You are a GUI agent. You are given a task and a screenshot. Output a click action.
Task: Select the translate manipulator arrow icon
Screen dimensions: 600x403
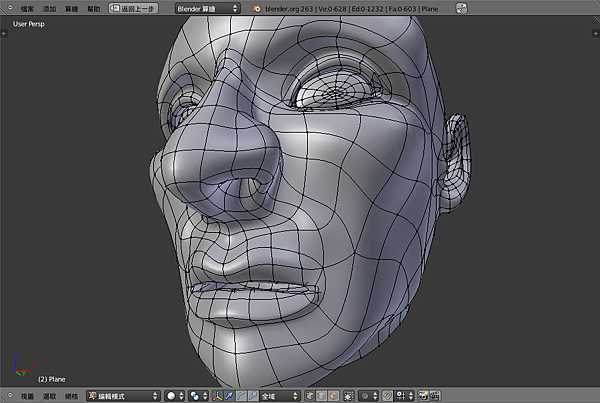(x=228, y=396)
